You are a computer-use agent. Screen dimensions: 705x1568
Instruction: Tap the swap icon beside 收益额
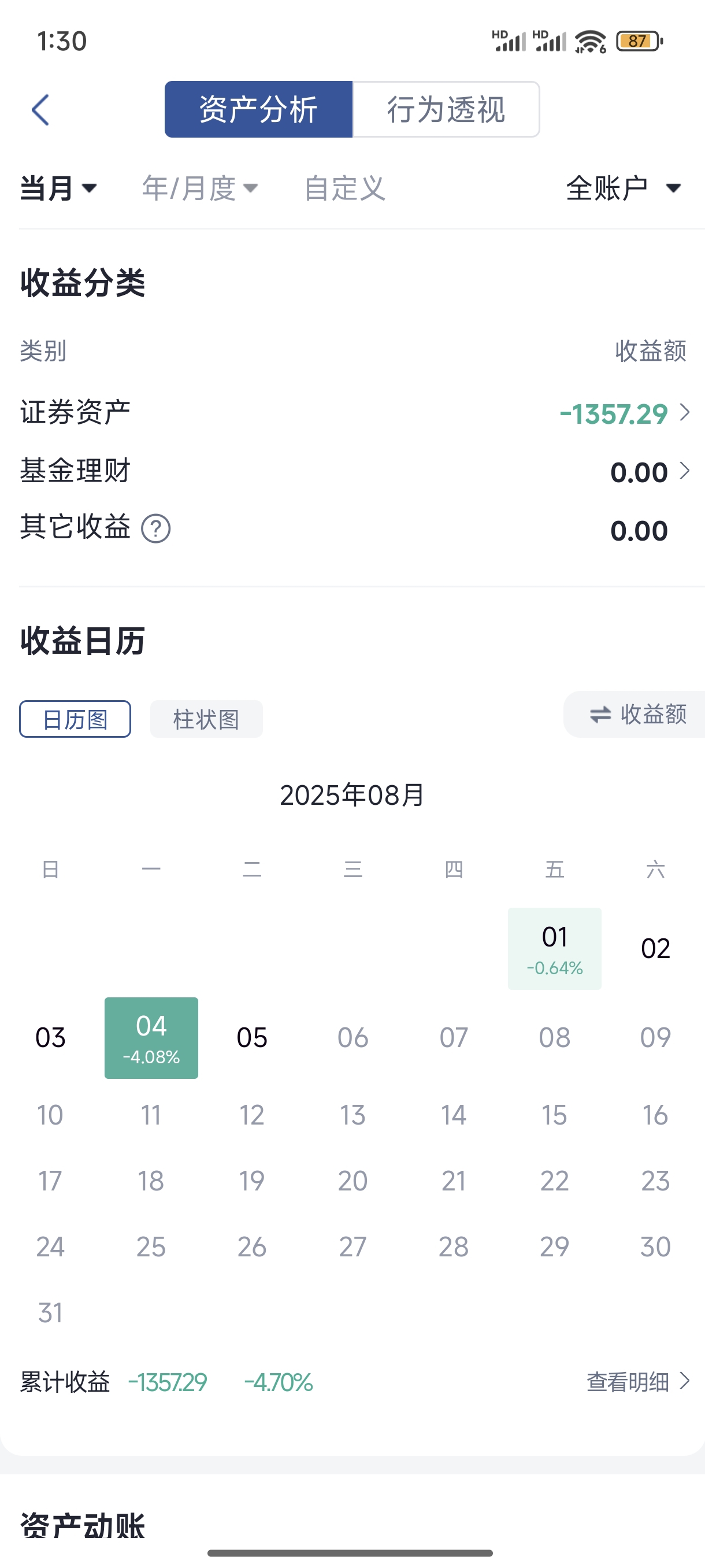click(600, 715)
